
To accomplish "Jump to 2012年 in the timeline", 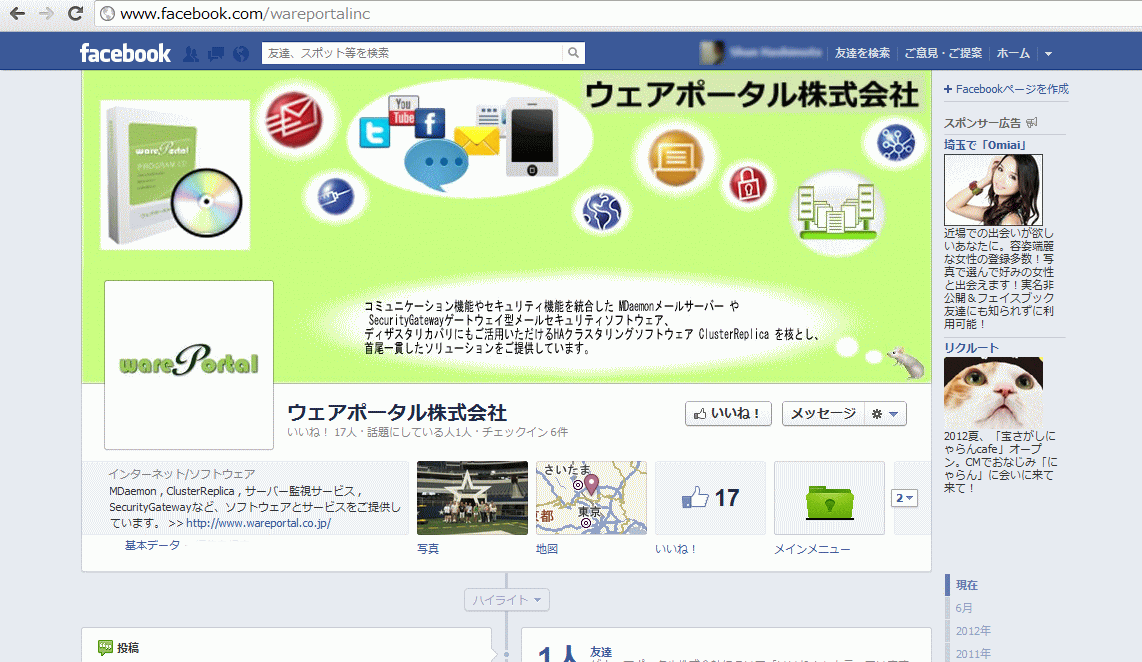I will point(973,631).
